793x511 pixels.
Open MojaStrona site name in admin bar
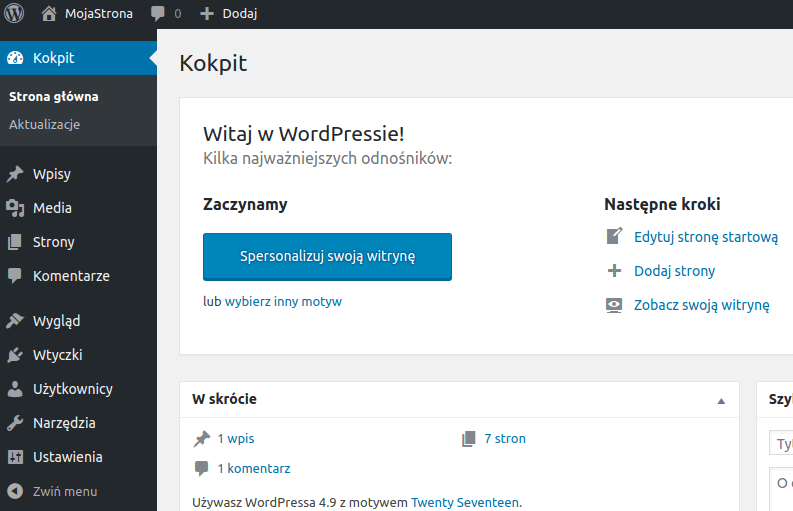[x=99, y=14]
